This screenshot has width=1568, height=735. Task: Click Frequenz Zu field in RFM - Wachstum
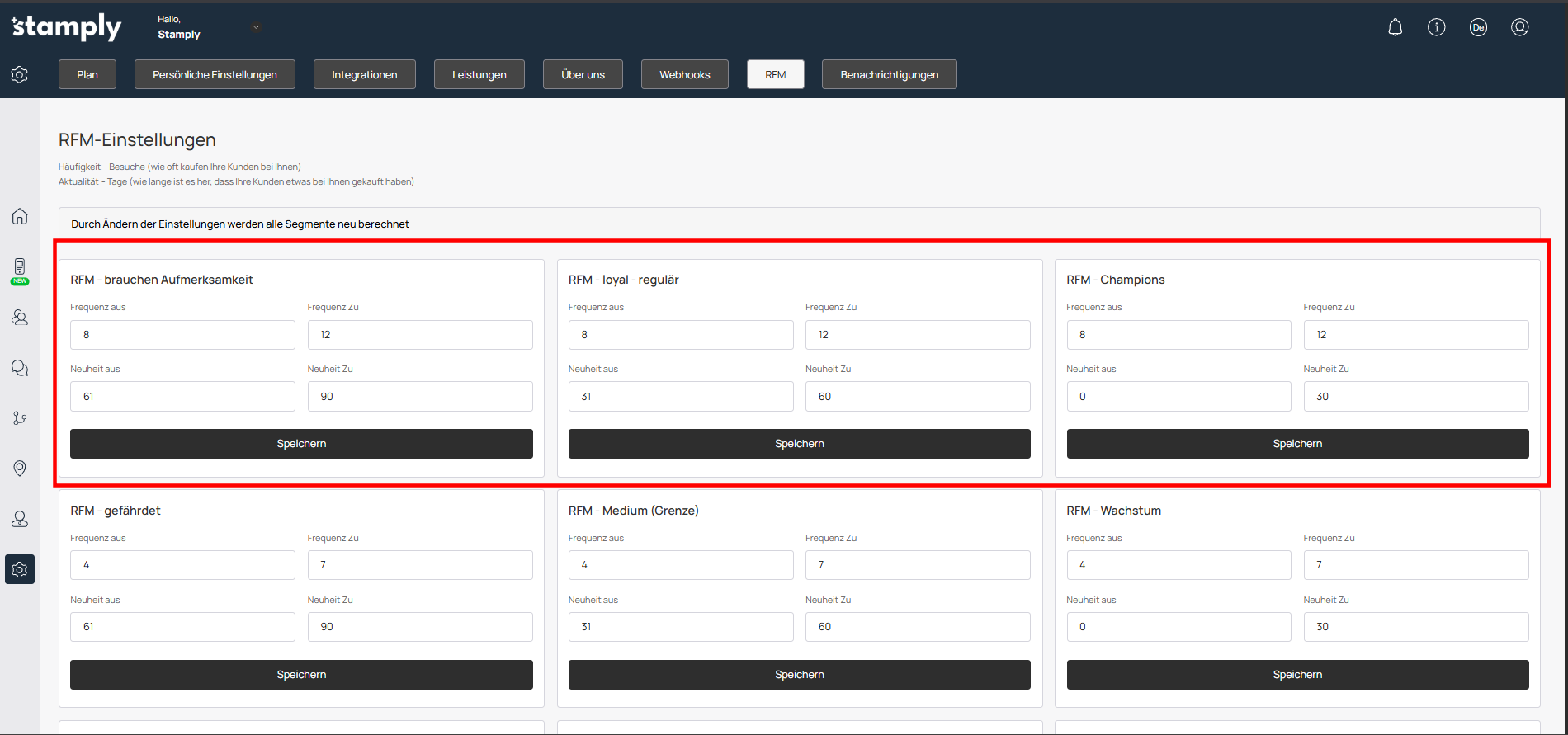coord(1415,565)
